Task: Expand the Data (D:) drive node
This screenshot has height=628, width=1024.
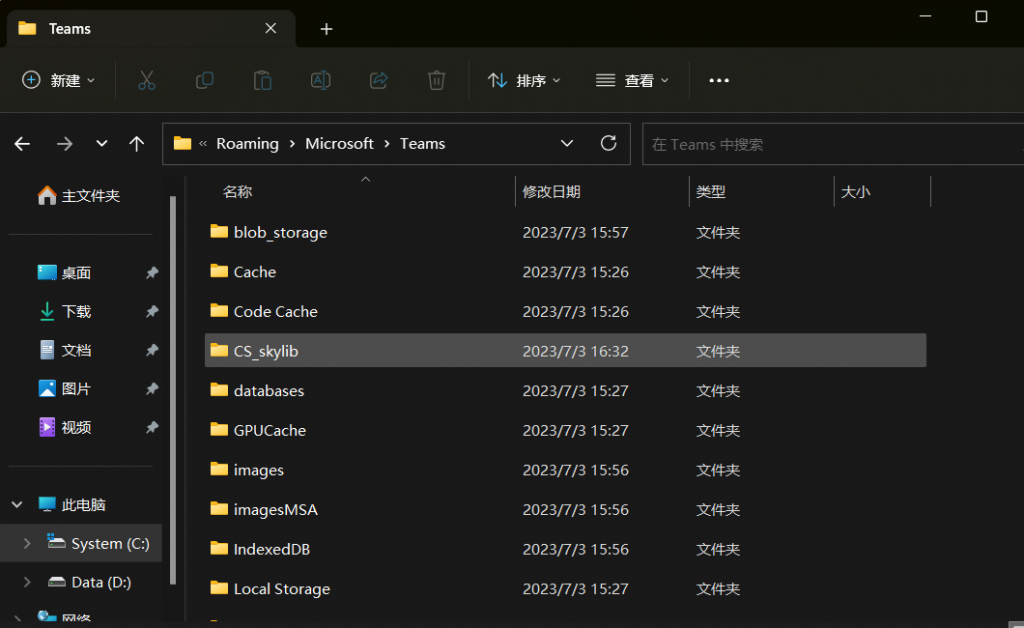Action: pyautogui.click(x=27, y=582)
